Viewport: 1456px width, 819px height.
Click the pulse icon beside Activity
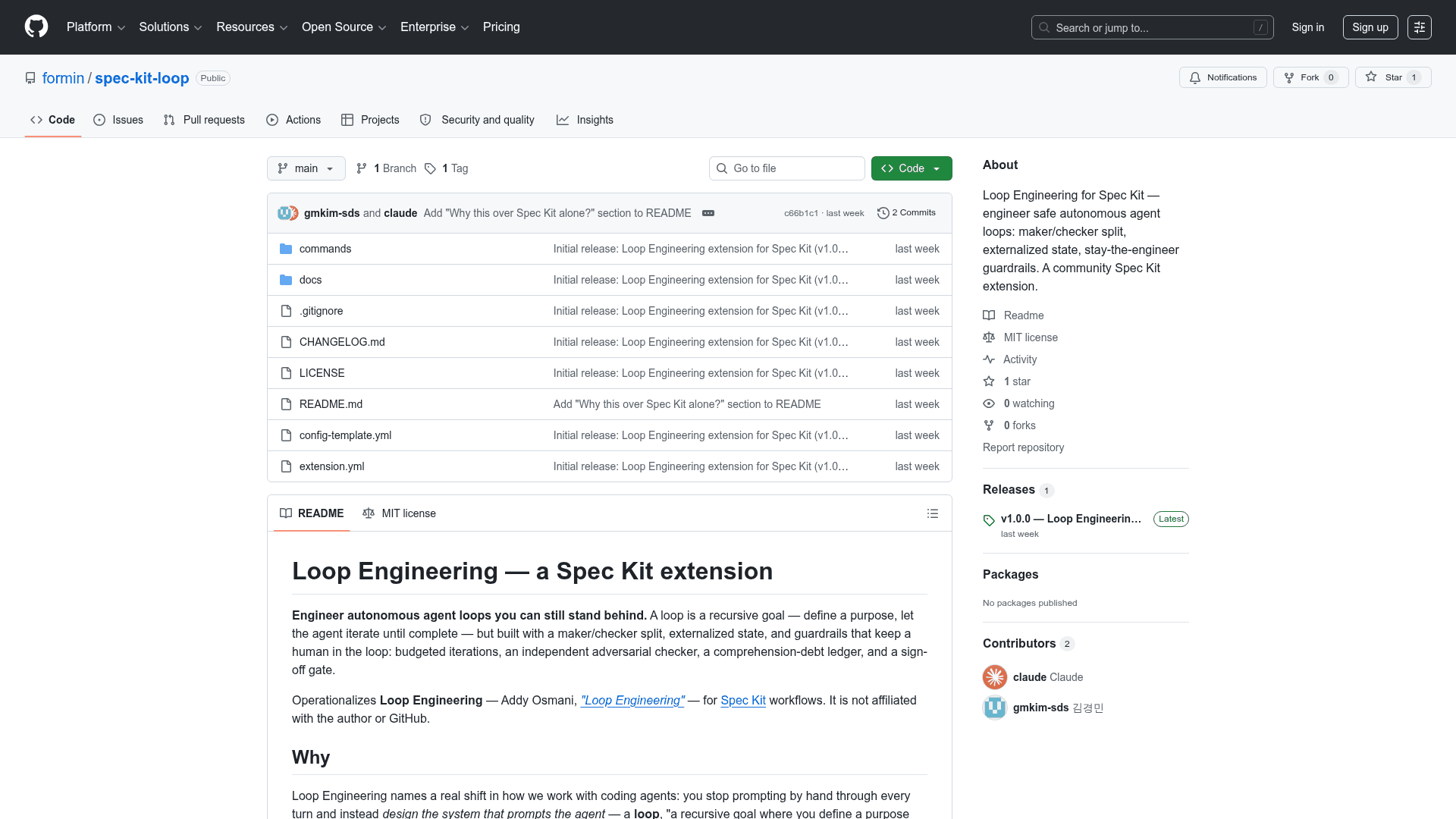coord(989,359)
